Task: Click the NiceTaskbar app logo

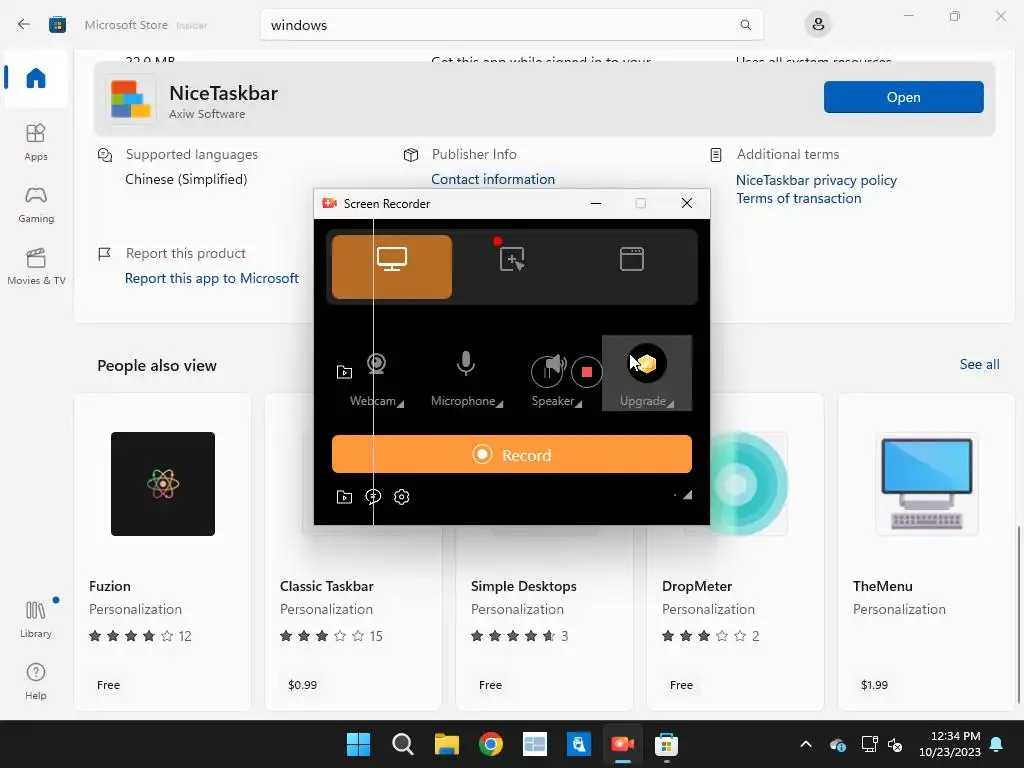Action: tap(131, 99)
